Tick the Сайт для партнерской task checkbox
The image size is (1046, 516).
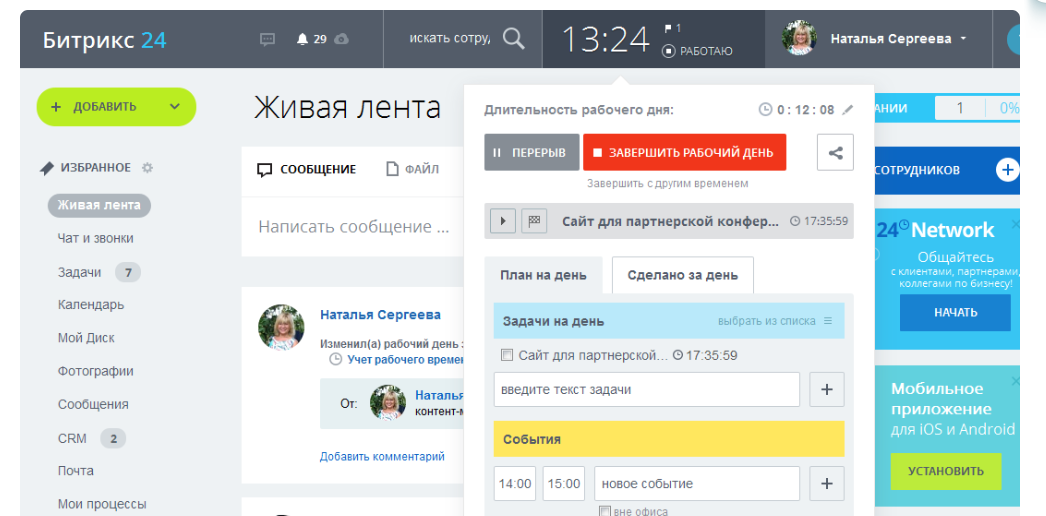pyautogui.click(x=507, y=355)
